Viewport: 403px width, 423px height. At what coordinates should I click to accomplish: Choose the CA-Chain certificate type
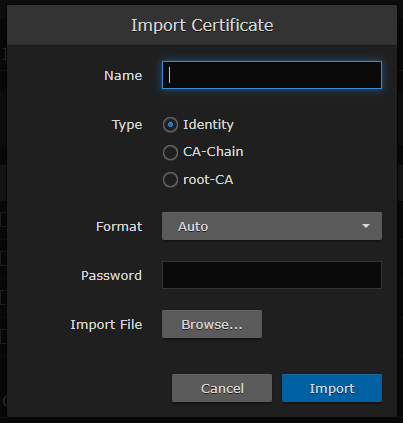[x=170, y=152]
